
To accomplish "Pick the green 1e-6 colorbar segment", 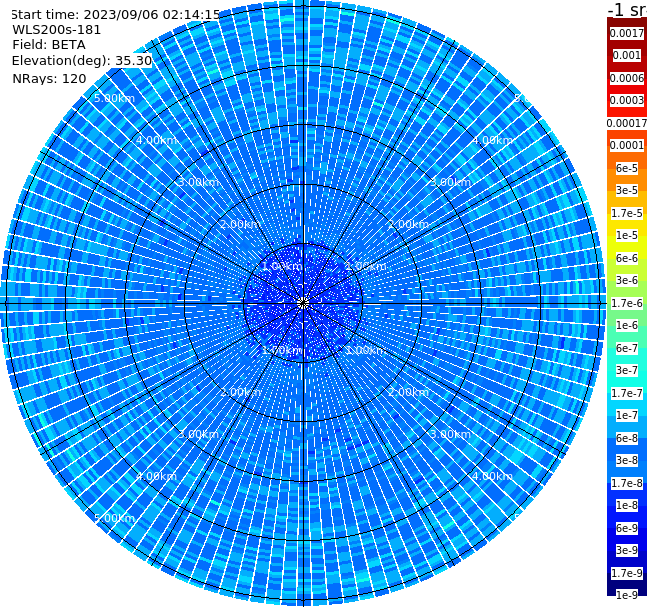I will click(x=627, y=325).
